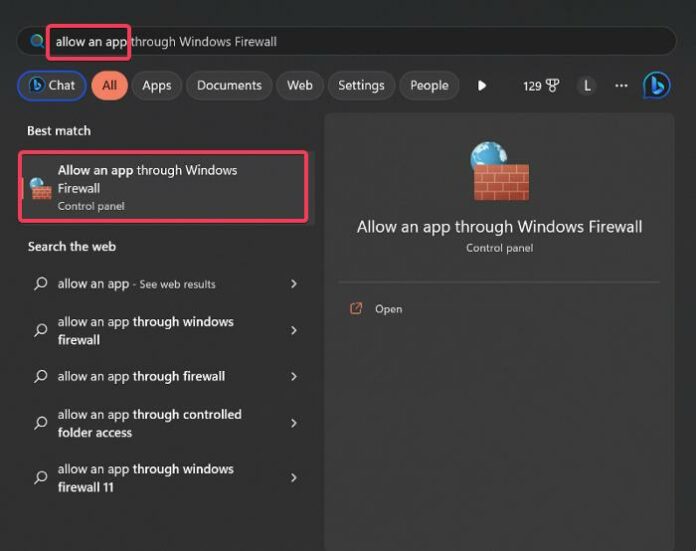Image resolution: width=696 pixels, height=551 pixels.
Task: Expand 'windows firewall 11' suggestion chevron
Action: [x=293, y=478]
